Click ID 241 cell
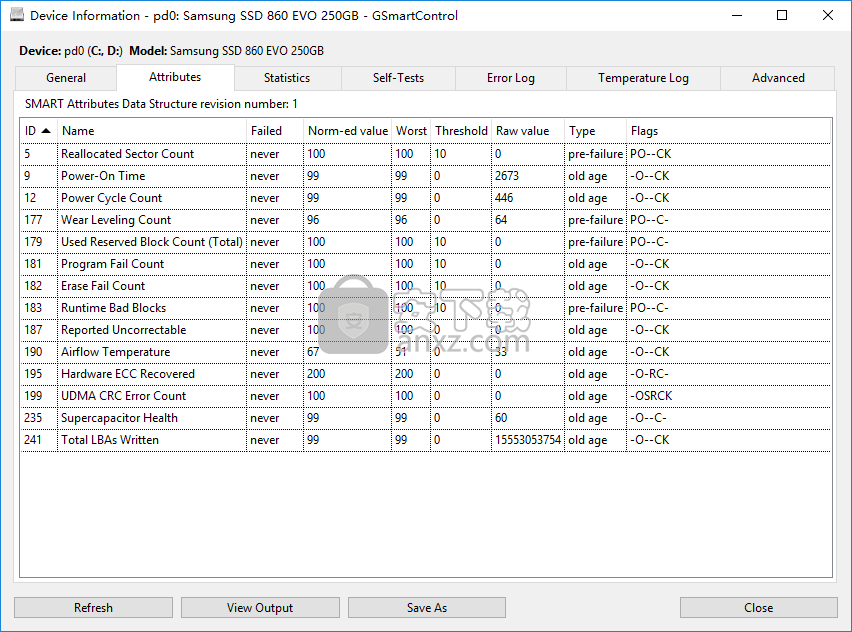The width and height of the screenshot is (852, 632). [33, 440]
